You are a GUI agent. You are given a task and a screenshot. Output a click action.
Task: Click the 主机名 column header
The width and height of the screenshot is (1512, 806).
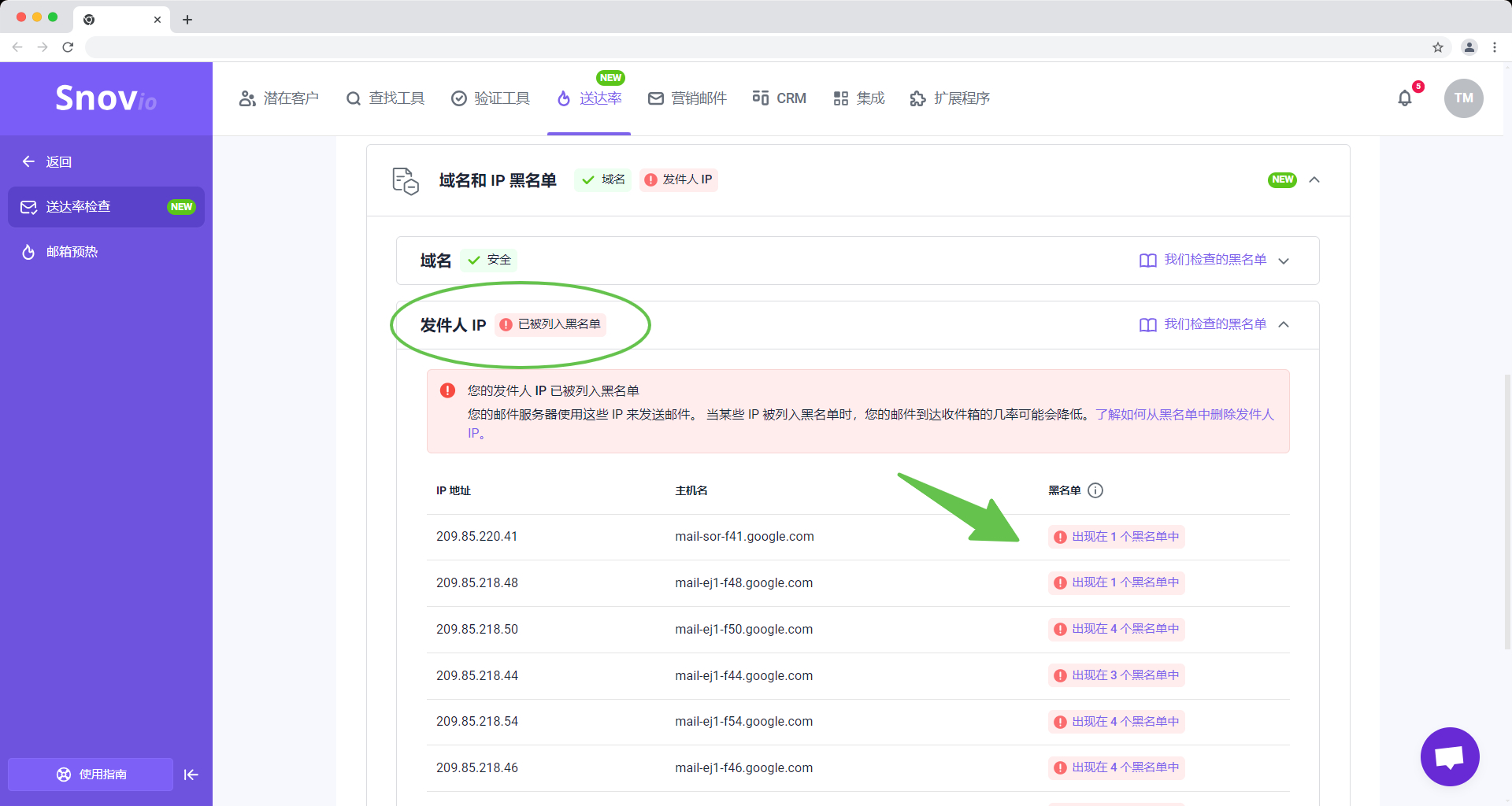pos(691,490)
